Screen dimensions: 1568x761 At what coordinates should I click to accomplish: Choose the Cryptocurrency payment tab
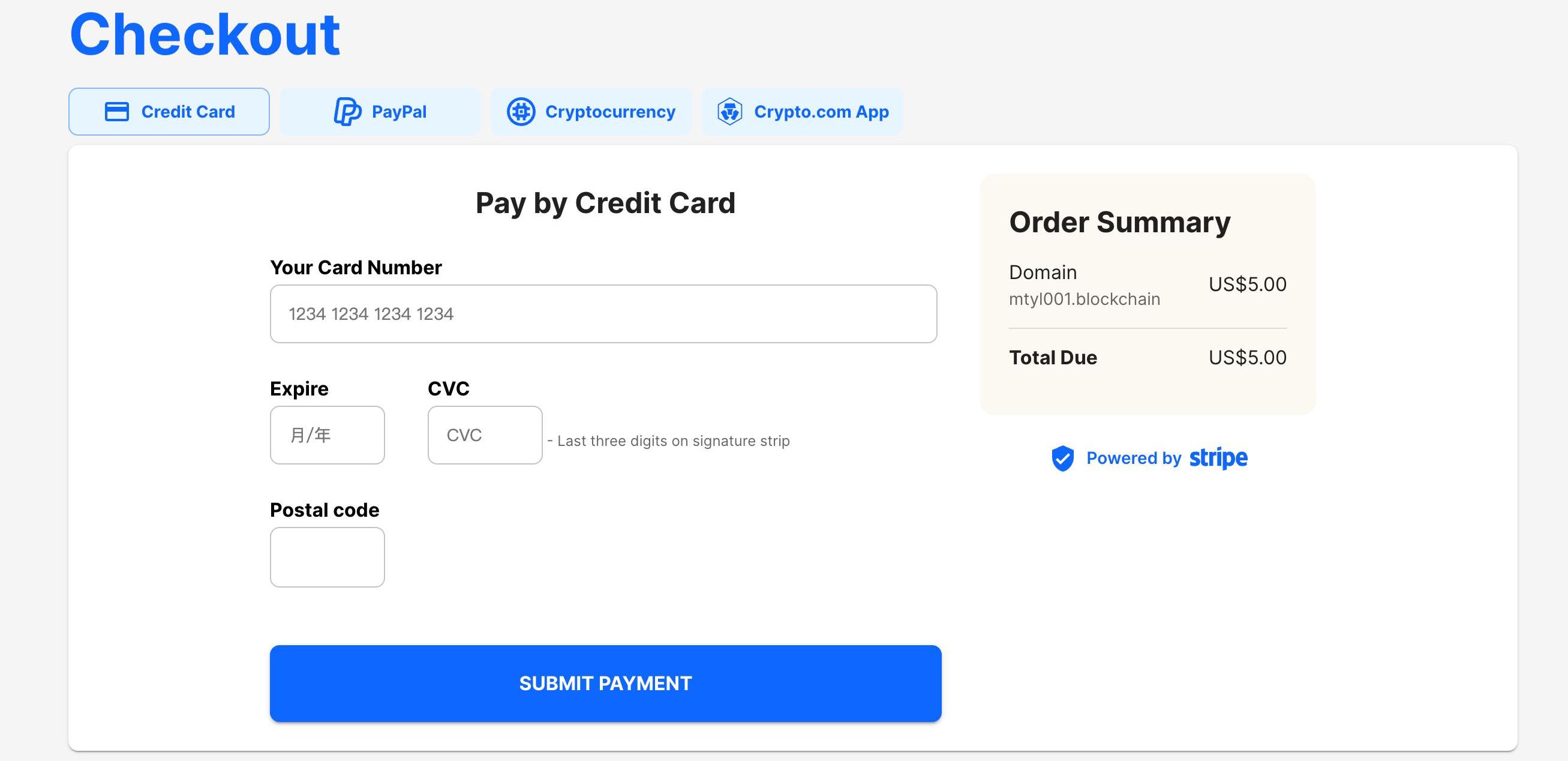(x=591, y=112)
